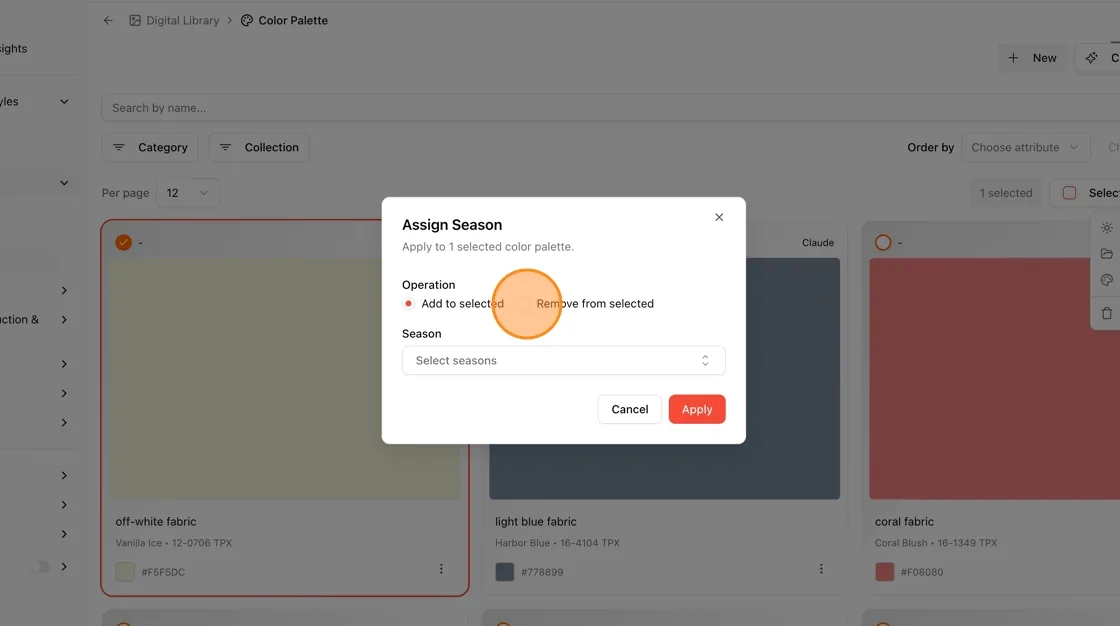Click the Apply button

pyautogui.click(x=696, y=409)
